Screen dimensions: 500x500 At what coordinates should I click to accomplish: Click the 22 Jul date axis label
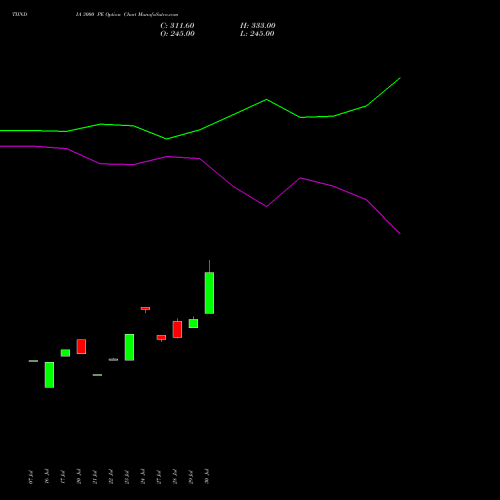pyautogui.click(x=111, y=476)
